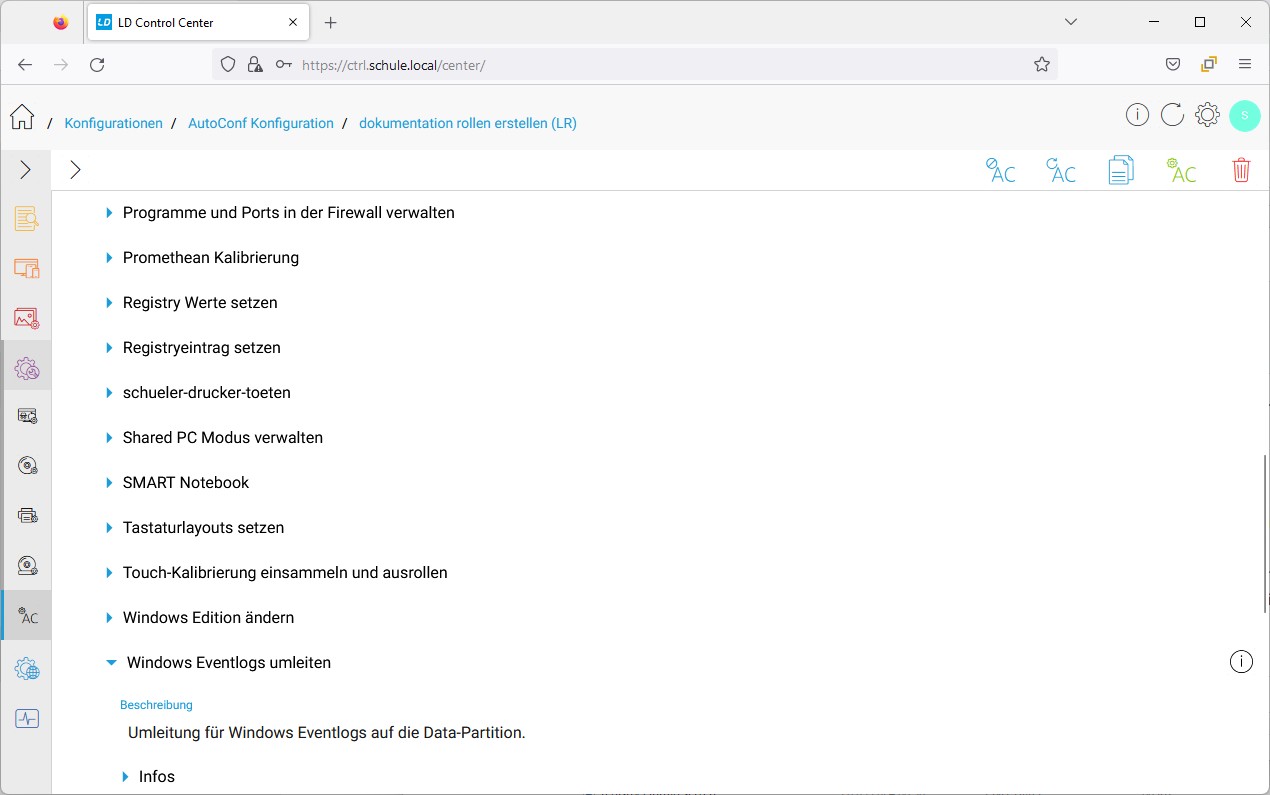
Task: Bookmark this page with the star
Action: pyautogui.click(x=1042, y=64)
